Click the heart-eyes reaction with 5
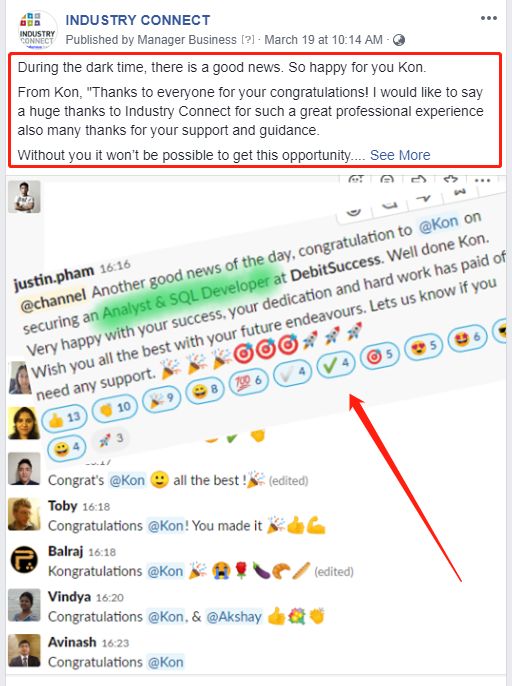The height and width of the screenshot is (686, 512). click(424, 346)
